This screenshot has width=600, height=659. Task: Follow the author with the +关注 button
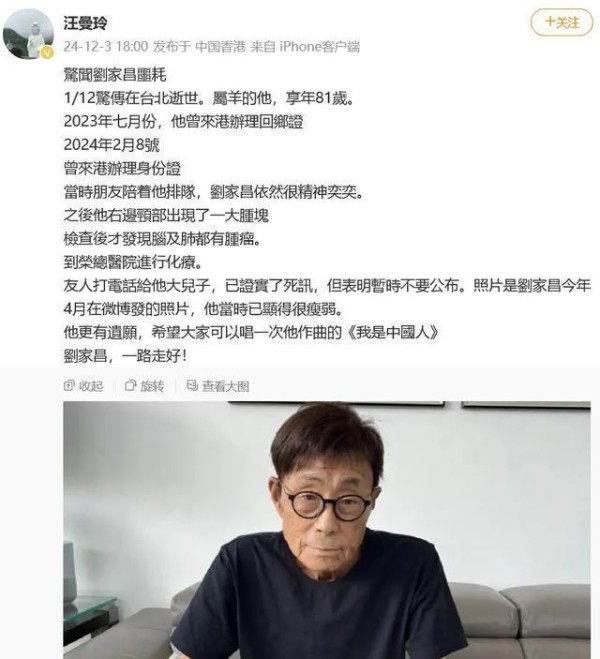point(562,22)
